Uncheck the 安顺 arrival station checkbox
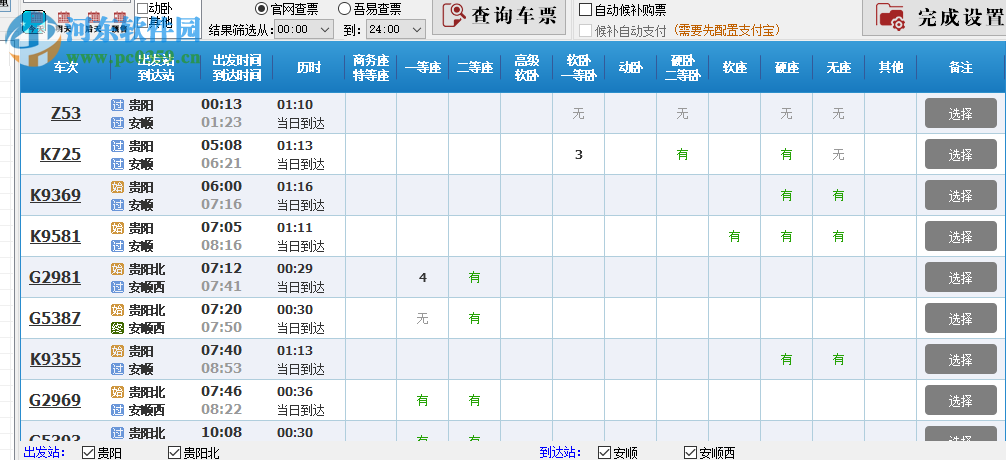 604,453
